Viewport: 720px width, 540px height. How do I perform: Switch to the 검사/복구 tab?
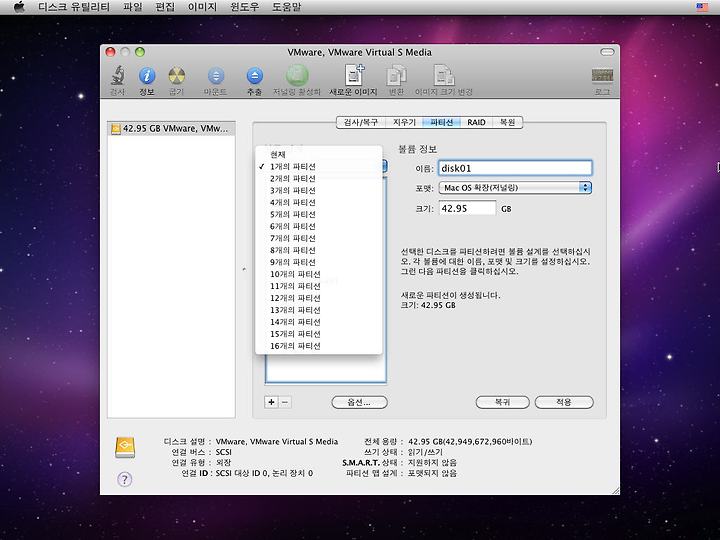tap(361, 122)
